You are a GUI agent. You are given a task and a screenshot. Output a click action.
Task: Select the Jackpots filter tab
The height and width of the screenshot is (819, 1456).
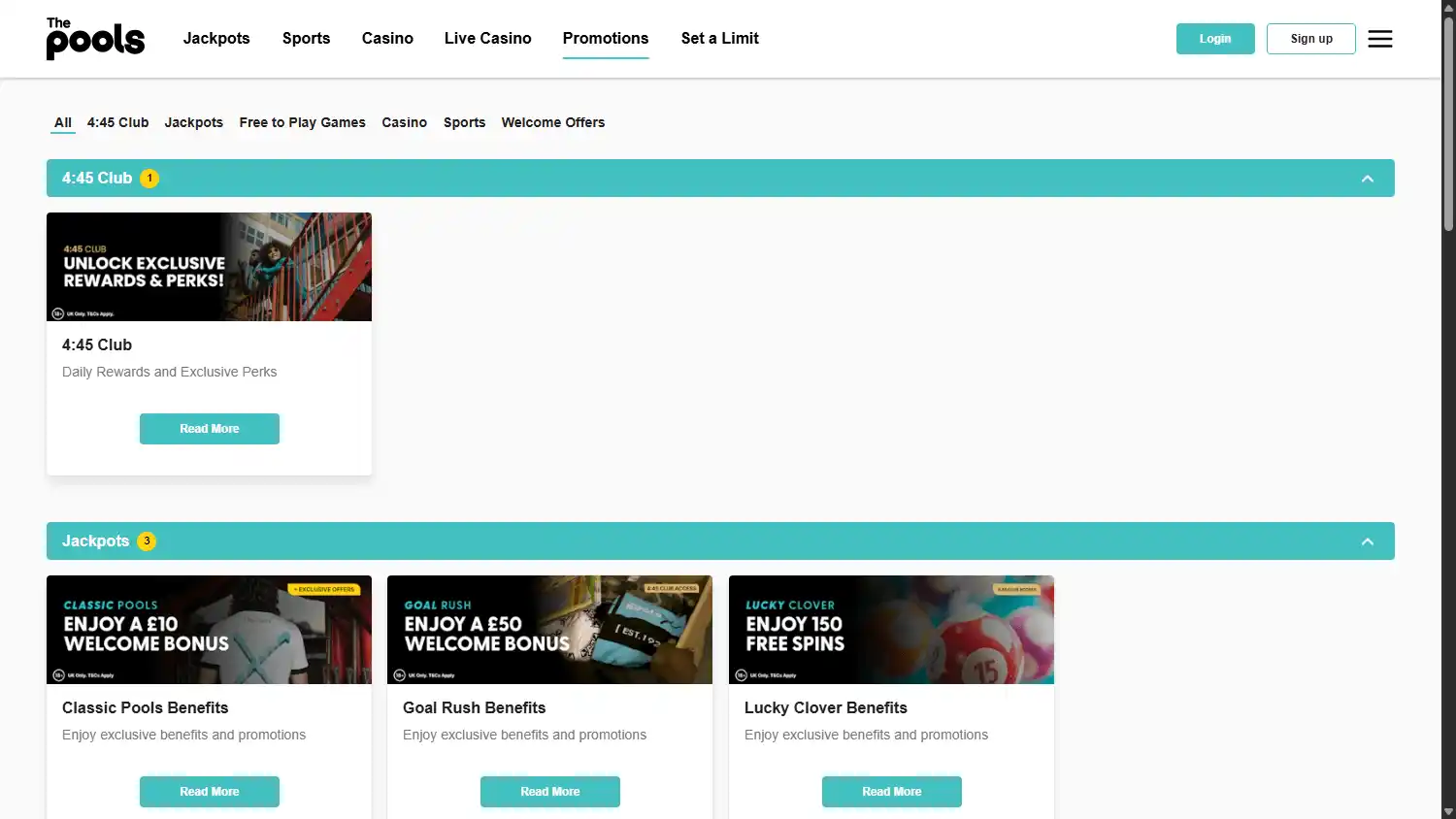[194, 122]
